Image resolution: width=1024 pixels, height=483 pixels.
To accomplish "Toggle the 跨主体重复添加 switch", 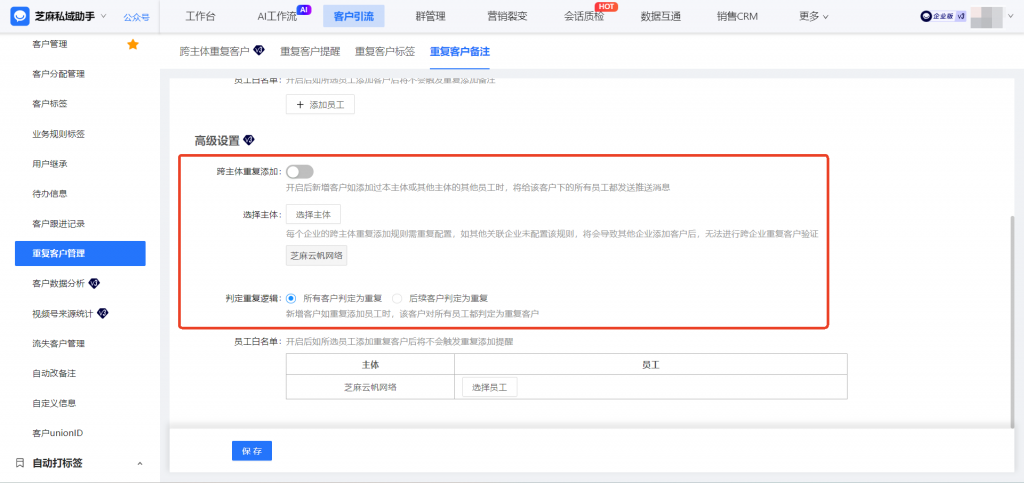I will click(300, 172).
